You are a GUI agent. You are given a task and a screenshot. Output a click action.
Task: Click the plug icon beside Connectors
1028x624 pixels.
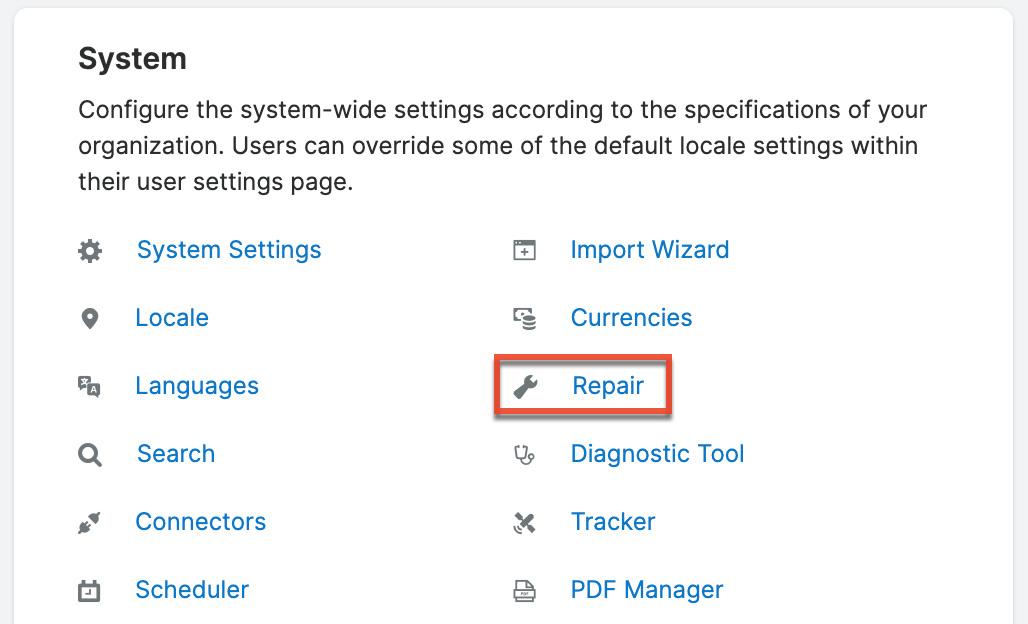tap(89, 522)
